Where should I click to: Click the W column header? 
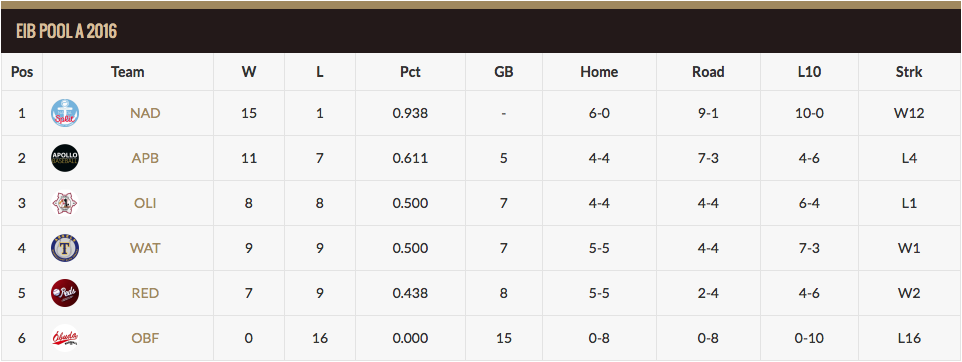(248, 72)
